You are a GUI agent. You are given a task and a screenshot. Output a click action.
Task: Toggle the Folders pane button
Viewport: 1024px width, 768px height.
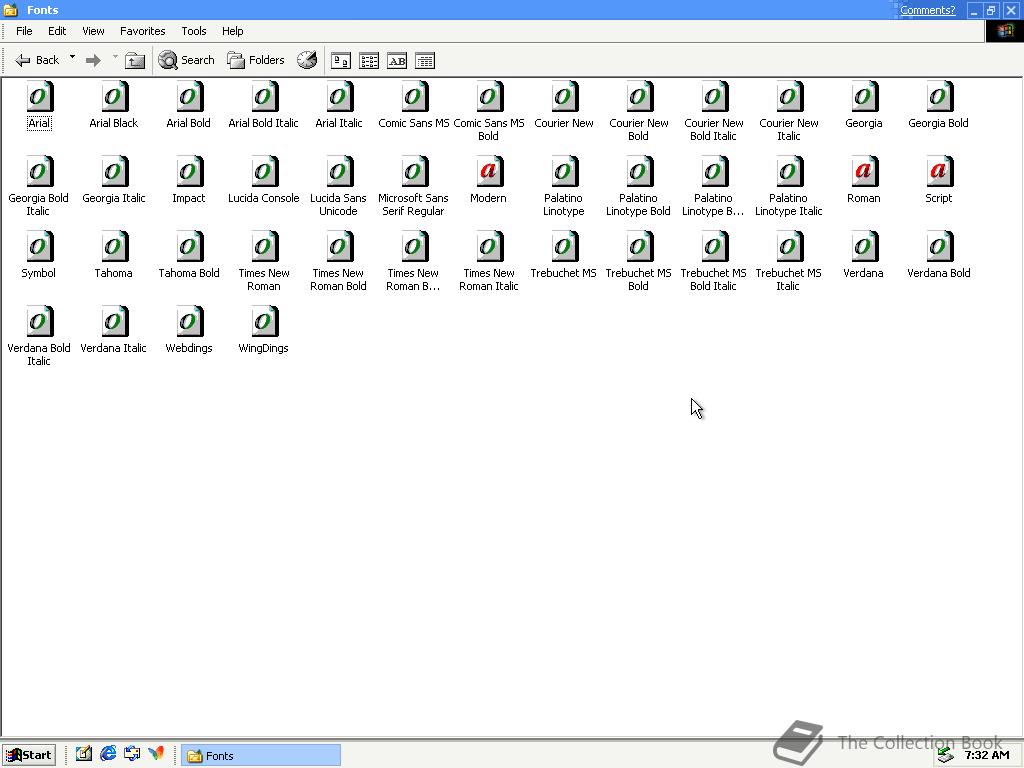256,60
